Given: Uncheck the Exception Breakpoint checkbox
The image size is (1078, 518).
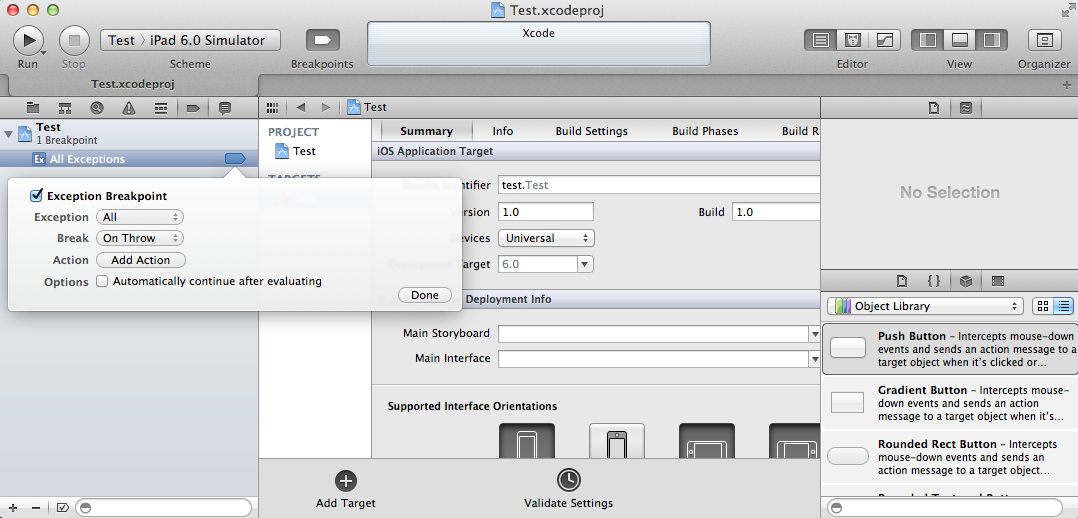Looking at the screenshot, I should pyautogui.click(x=37, y=196).
